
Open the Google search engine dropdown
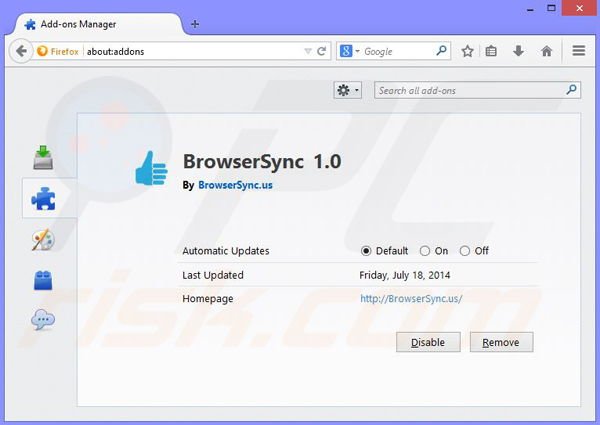pyautogui.click(x=350, y=51)
